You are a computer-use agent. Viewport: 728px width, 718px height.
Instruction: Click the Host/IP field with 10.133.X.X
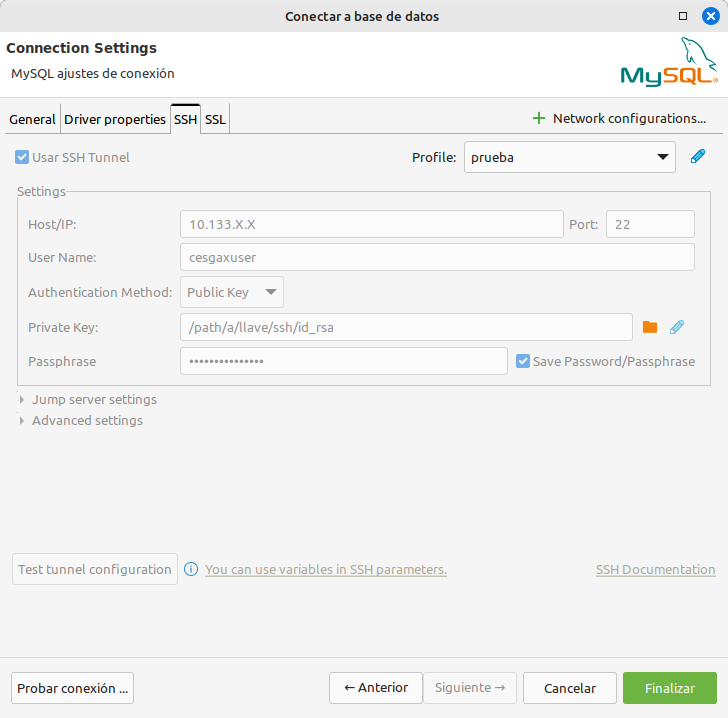(x=372, y=224)
